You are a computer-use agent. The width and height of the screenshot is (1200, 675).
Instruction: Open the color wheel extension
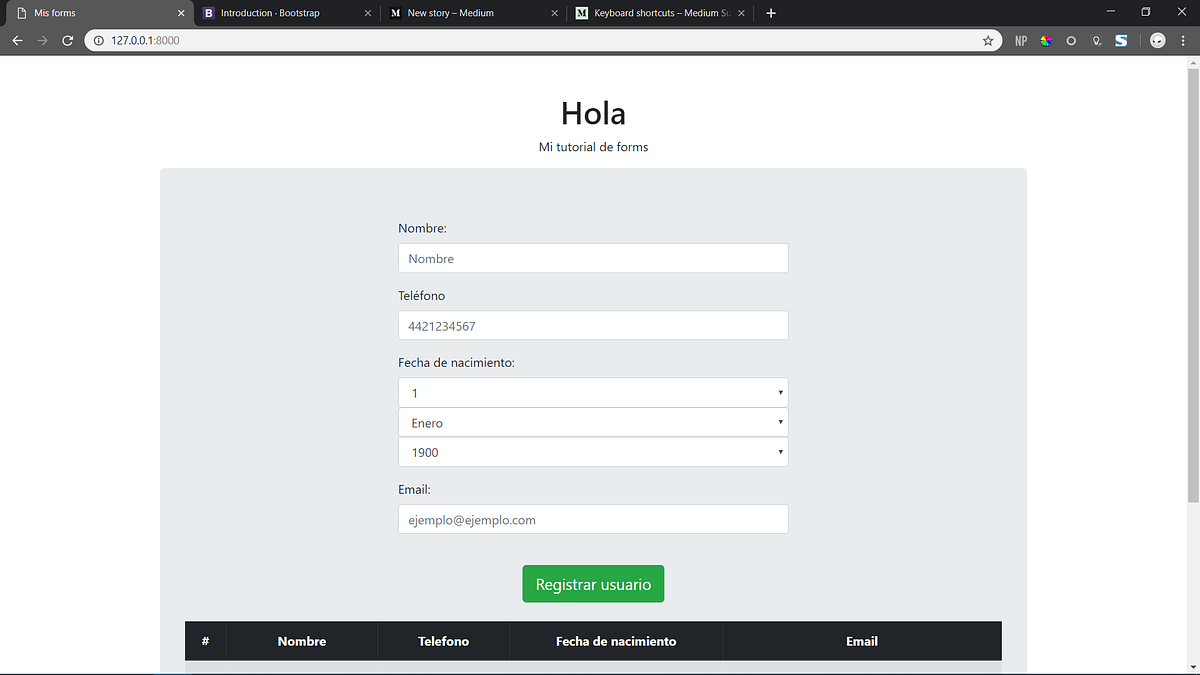pyautogui.click(x=1046, y=41)
